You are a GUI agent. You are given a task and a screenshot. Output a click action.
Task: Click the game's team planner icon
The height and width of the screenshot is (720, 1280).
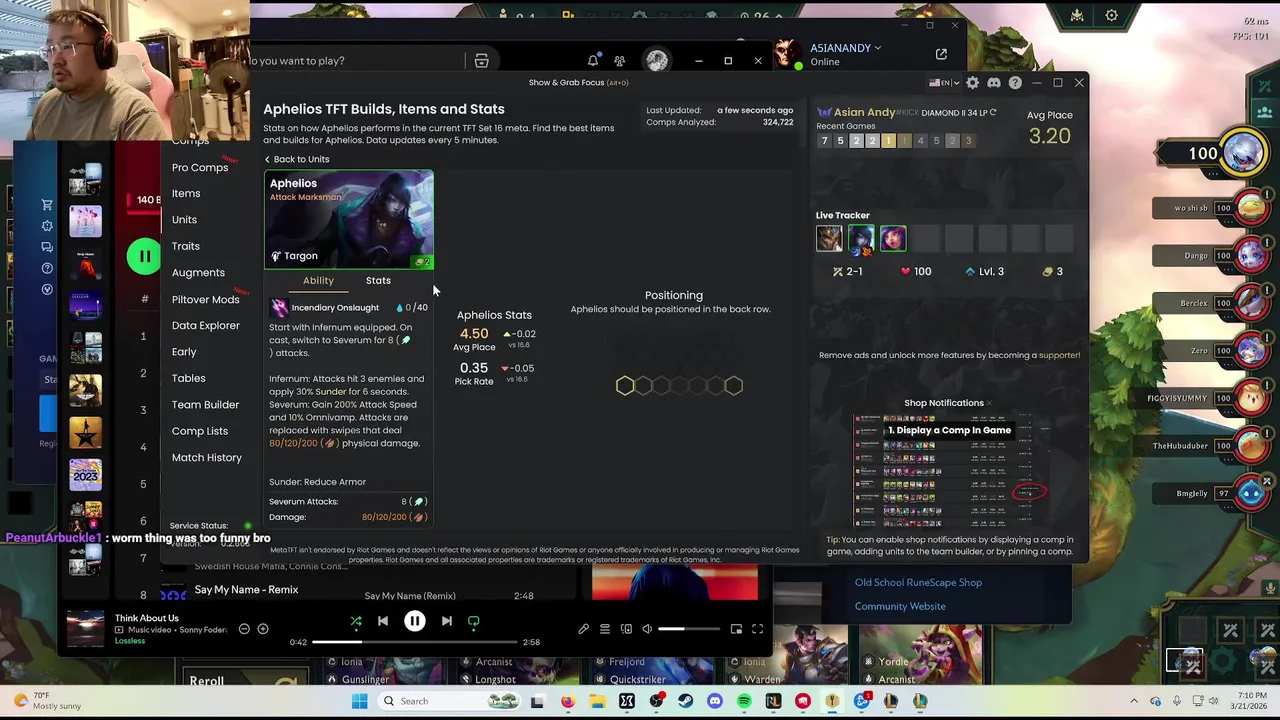(1077, 16)
